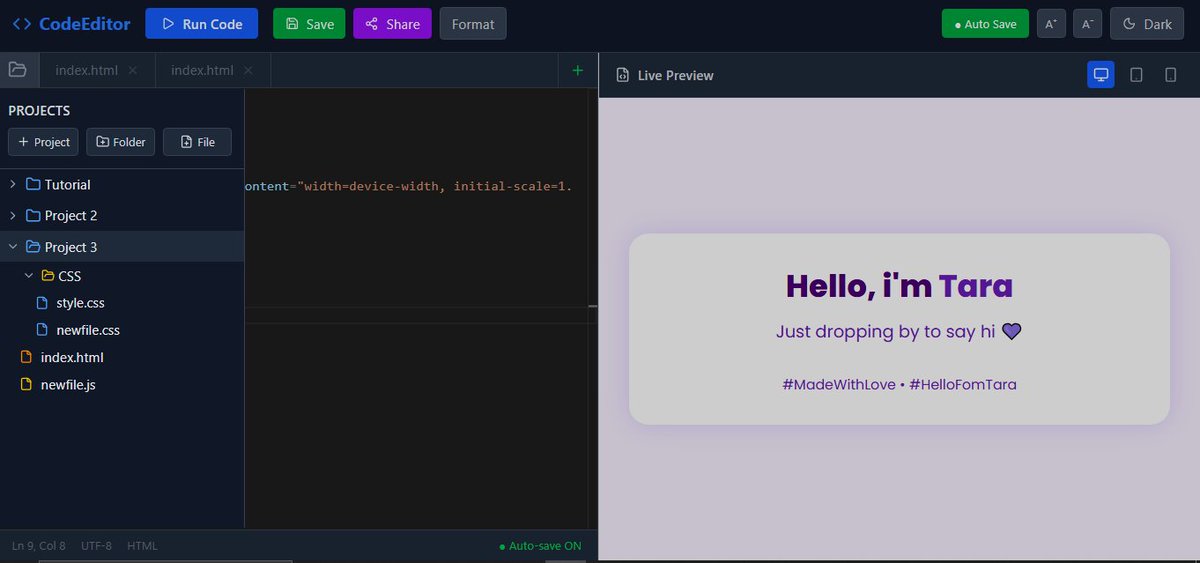Click the Tutorial folder icon
Image resolution: width=1200 pixels, height=563 pixels.
point(33,185)
